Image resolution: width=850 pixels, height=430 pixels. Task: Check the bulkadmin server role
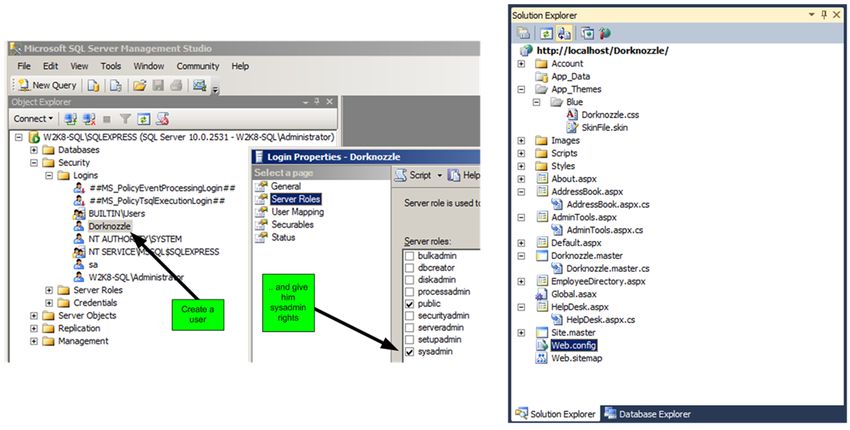410,256
